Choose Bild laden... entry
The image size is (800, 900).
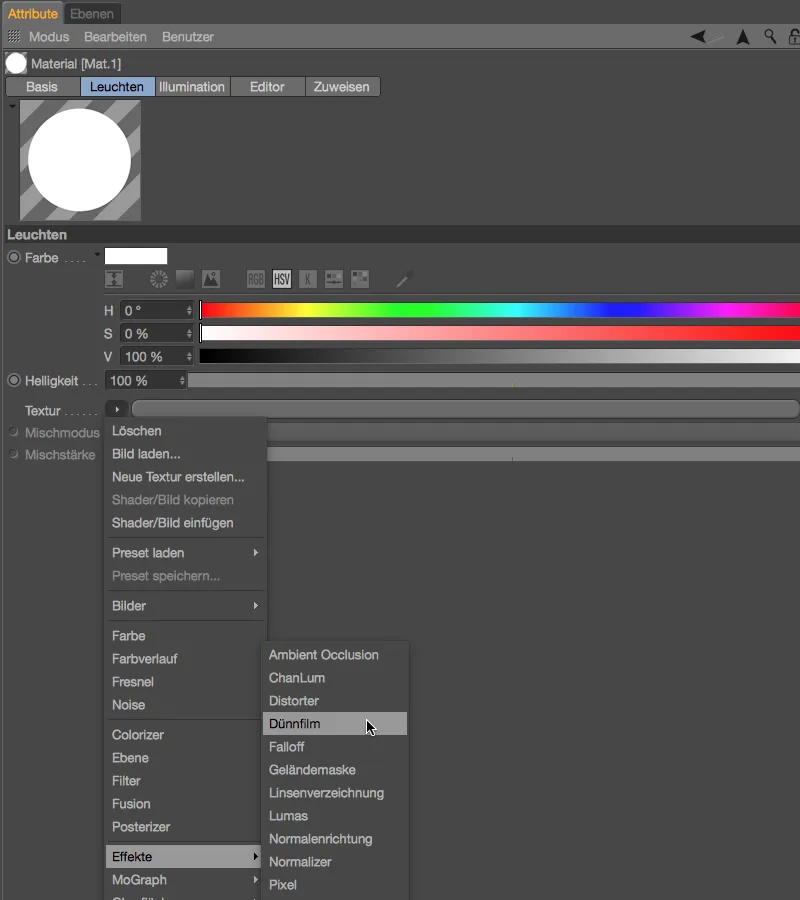(x=185, y=454)
